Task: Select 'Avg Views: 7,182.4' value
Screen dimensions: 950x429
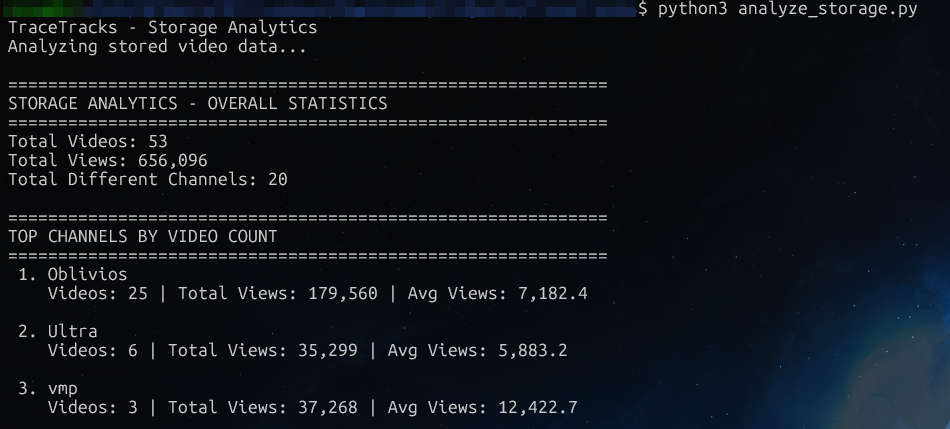Action: point(497,293)
